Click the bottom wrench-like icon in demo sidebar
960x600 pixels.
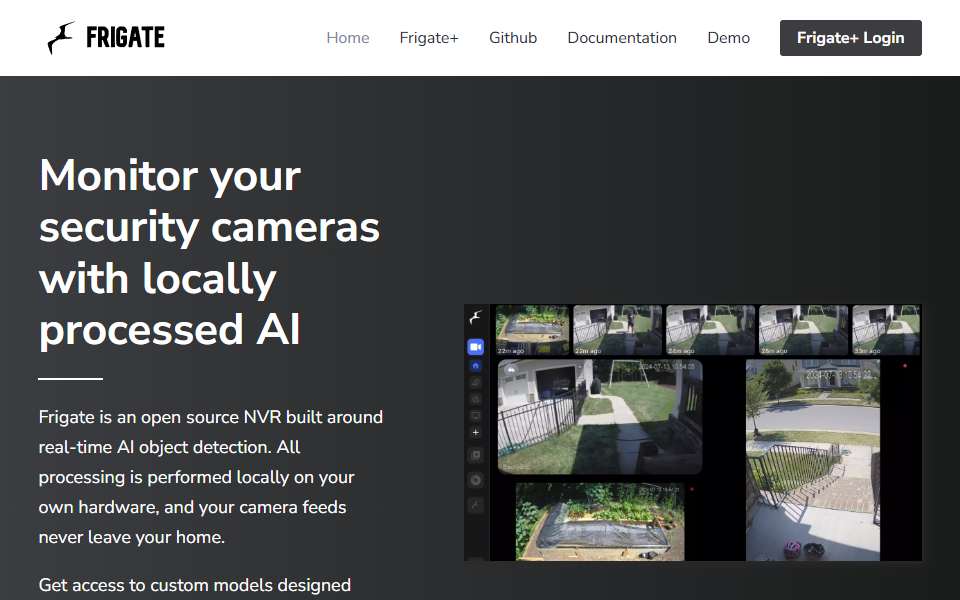pos(476,505)
